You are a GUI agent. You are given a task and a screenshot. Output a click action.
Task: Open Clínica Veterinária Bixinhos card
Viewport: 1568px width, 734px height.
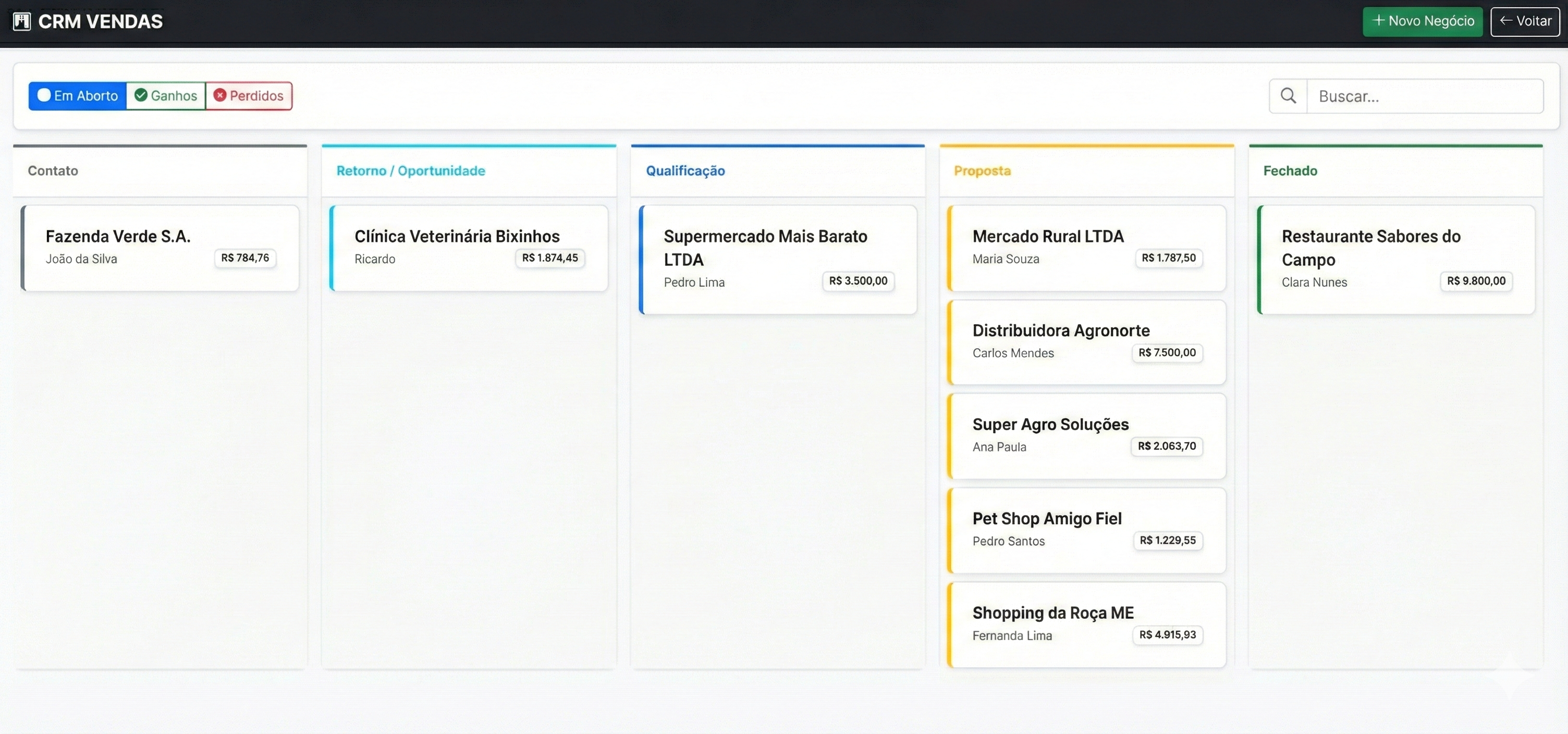pos(469,248)
